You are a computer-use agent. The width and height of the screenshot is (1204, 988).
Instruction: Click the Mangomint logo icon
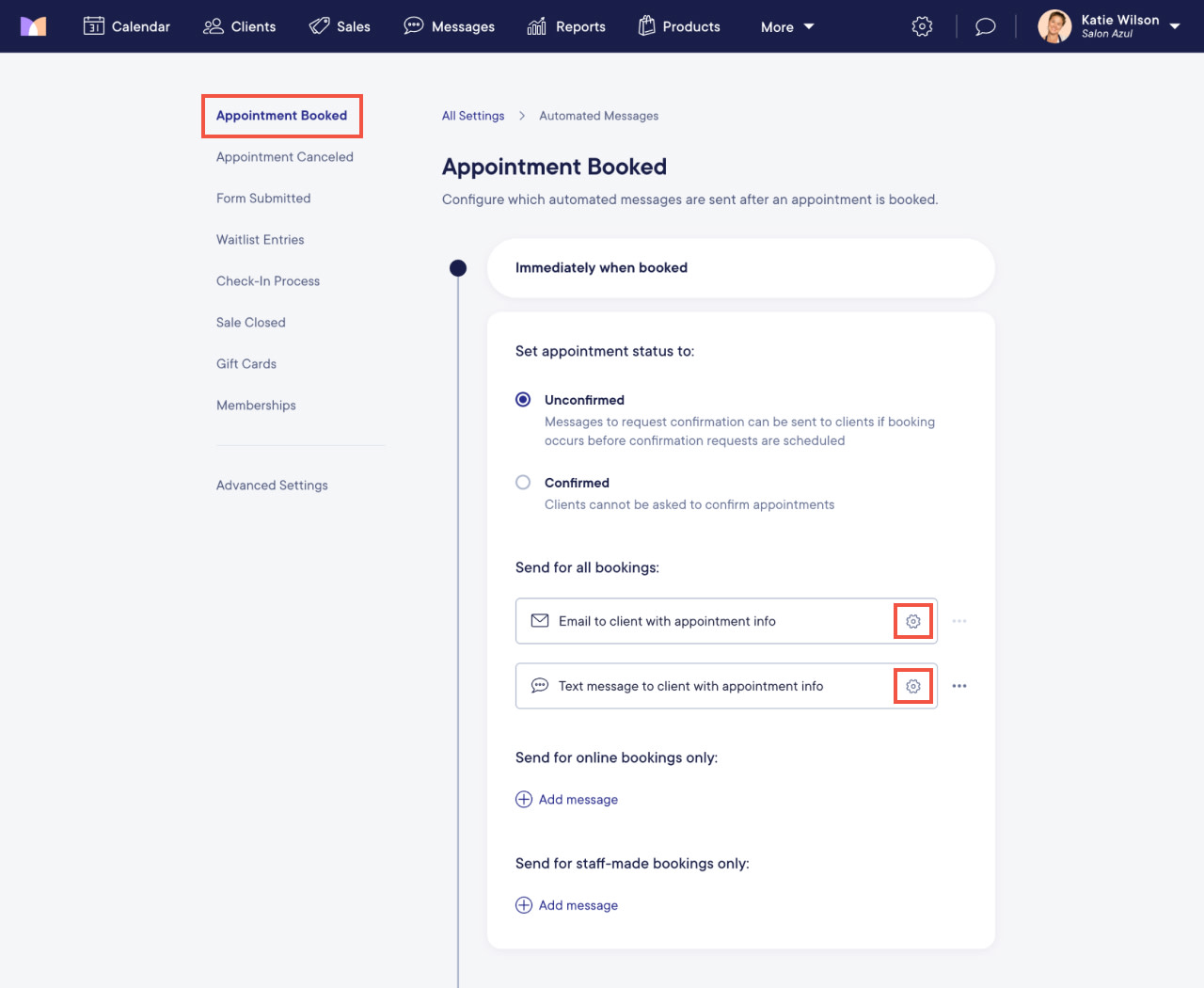(x=34, y=26)
